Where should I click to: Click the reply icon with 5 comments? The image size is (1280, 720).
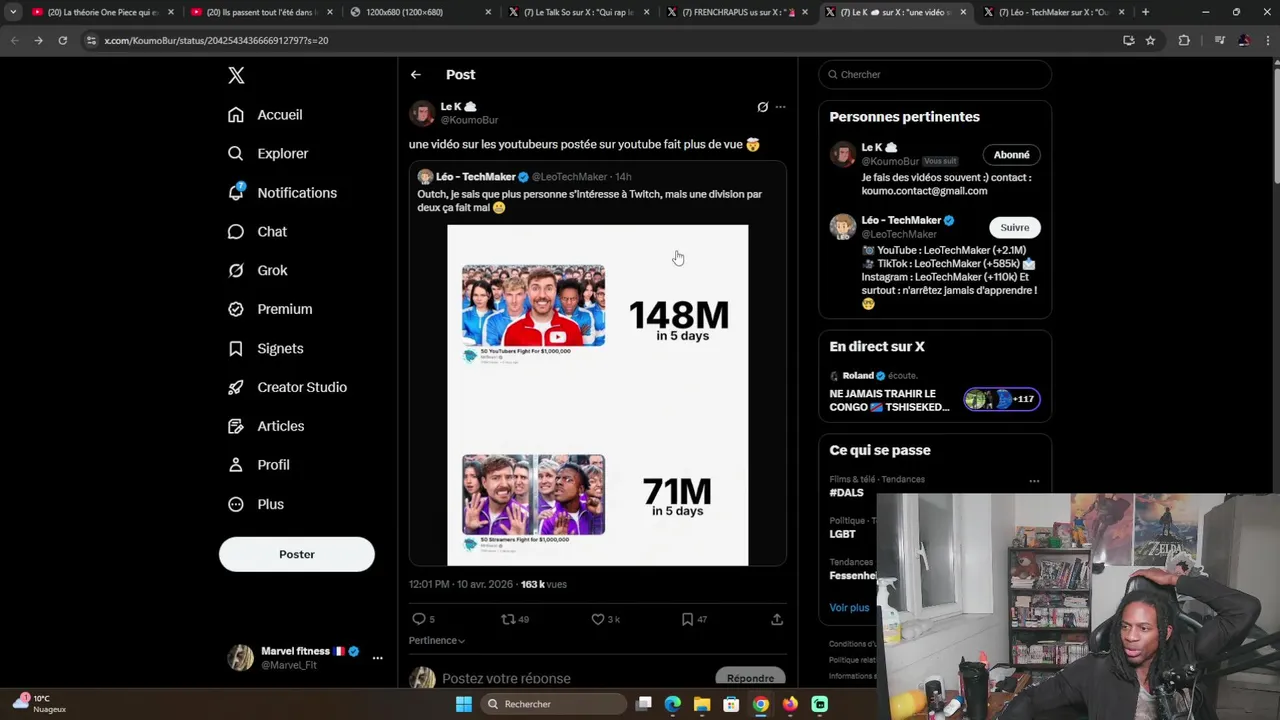(419, 619)
